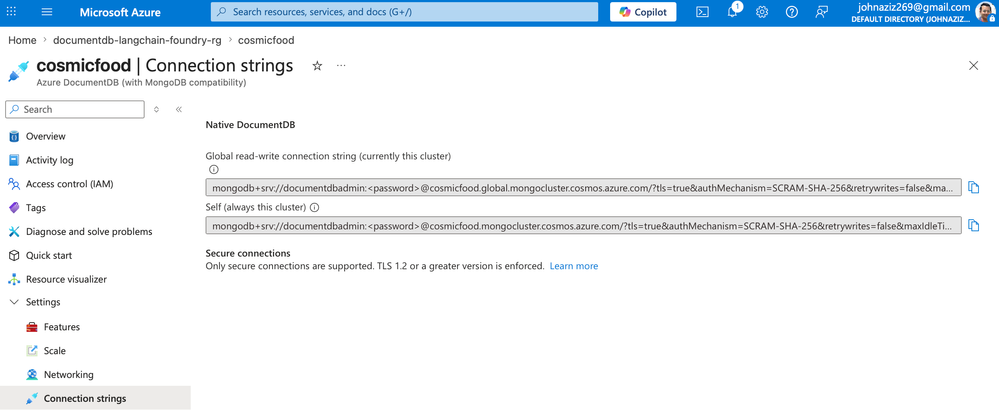Click the Scale icon in Settings

point(32,351)
